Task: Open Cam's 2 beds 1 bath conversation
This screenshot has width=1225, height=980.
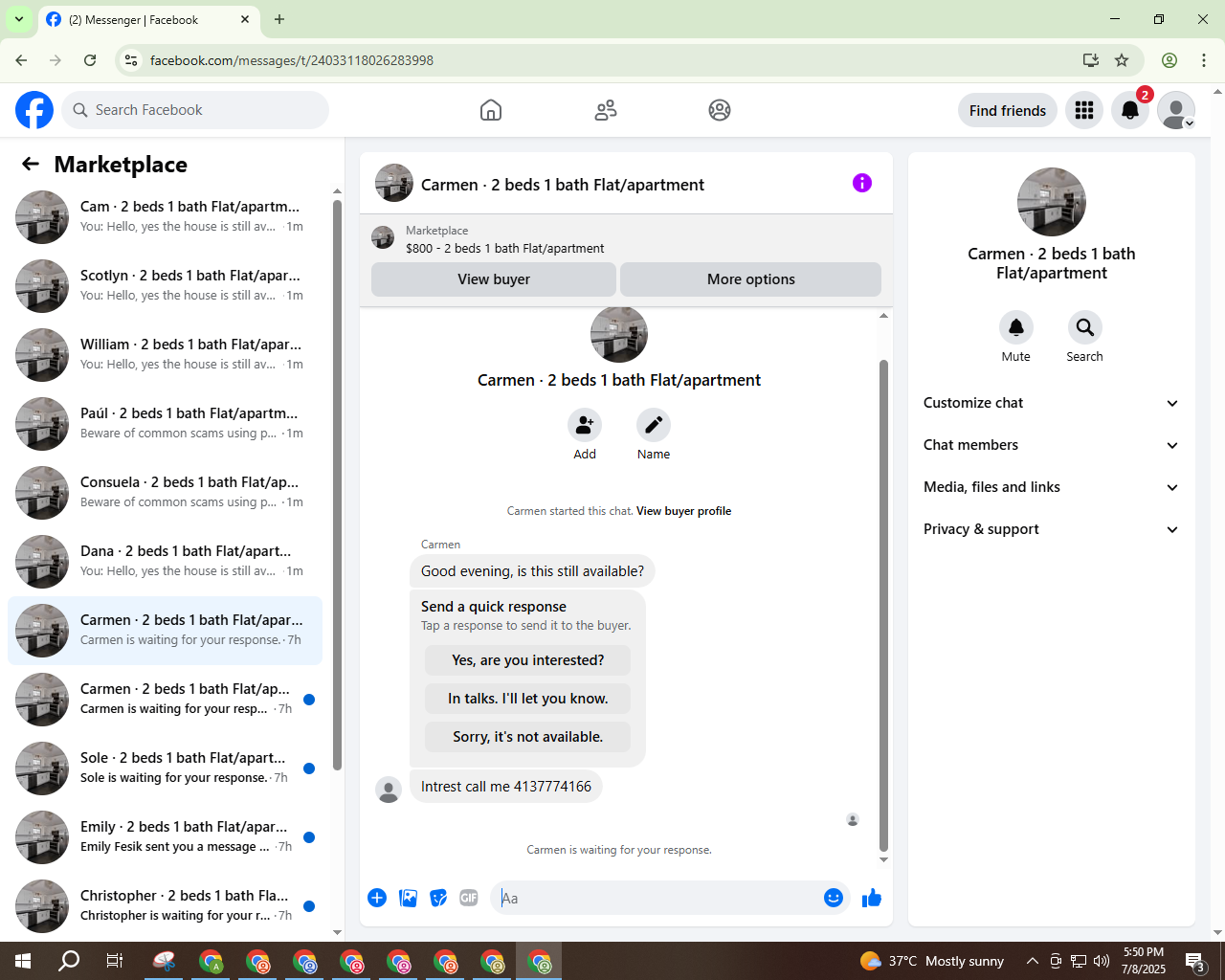Action: click(165, 217)
